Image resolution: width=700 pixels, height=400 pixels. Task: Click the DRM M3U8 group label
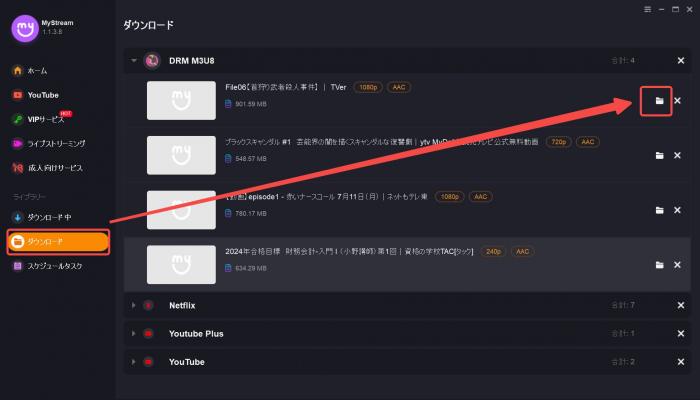(x=192, y=60)
